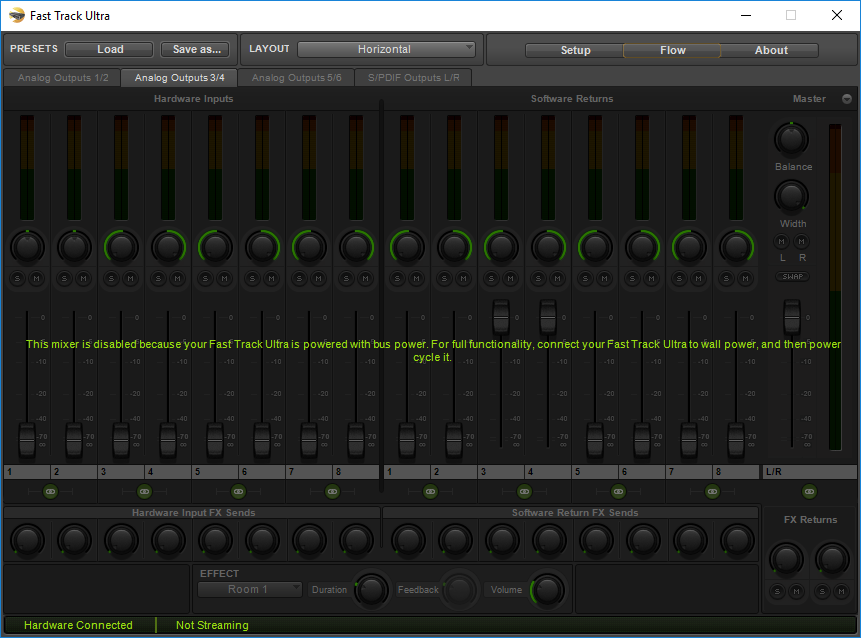861x638 pixels.
Task: Switch to Analog Outputs 1/2 tab
Action: pyautogui.click(x=63, y=78)
